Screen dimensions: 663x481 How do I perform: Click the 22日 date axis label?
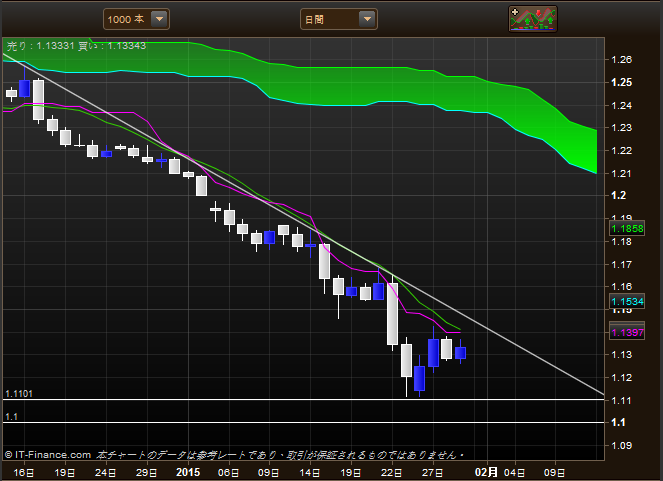pyautogui.click(x=392, y=473)
